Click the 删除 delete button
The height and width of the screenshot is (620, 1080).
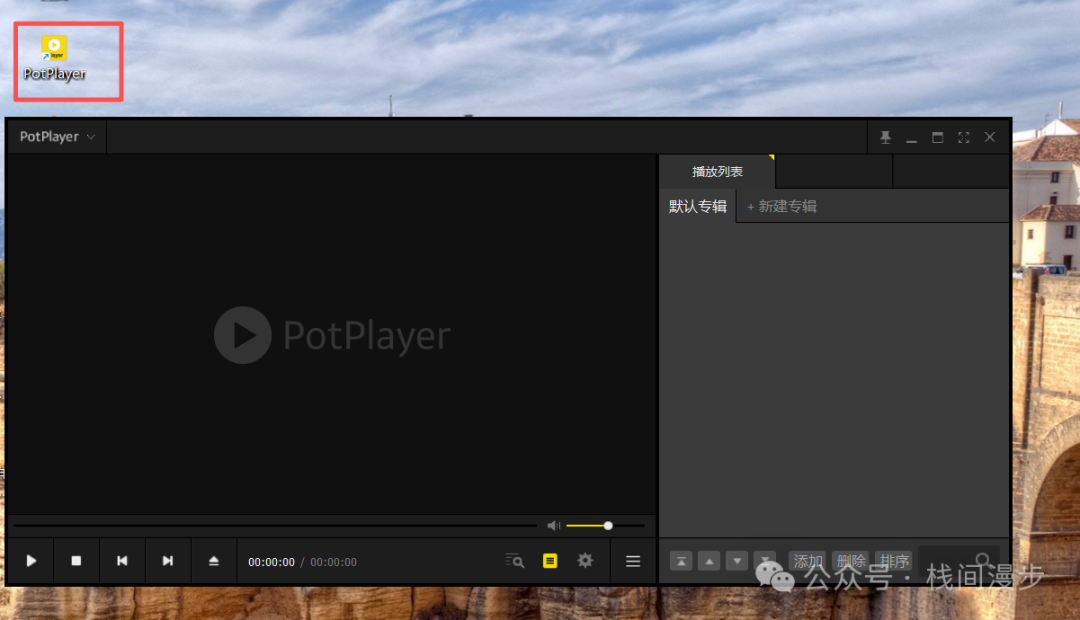tap(851, 561)
